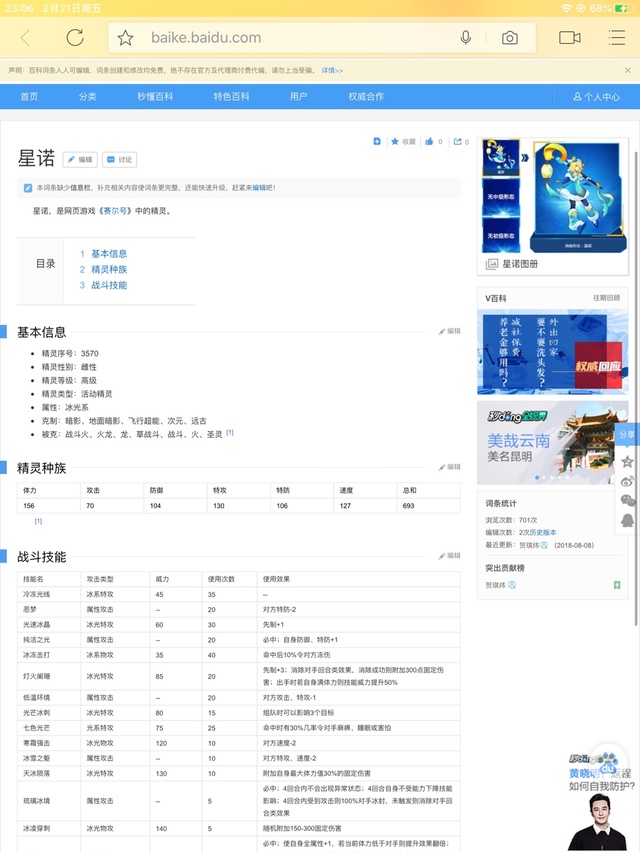Tap the browser back arrow
The width and height of the screenshot is (640, 853).
25,38
